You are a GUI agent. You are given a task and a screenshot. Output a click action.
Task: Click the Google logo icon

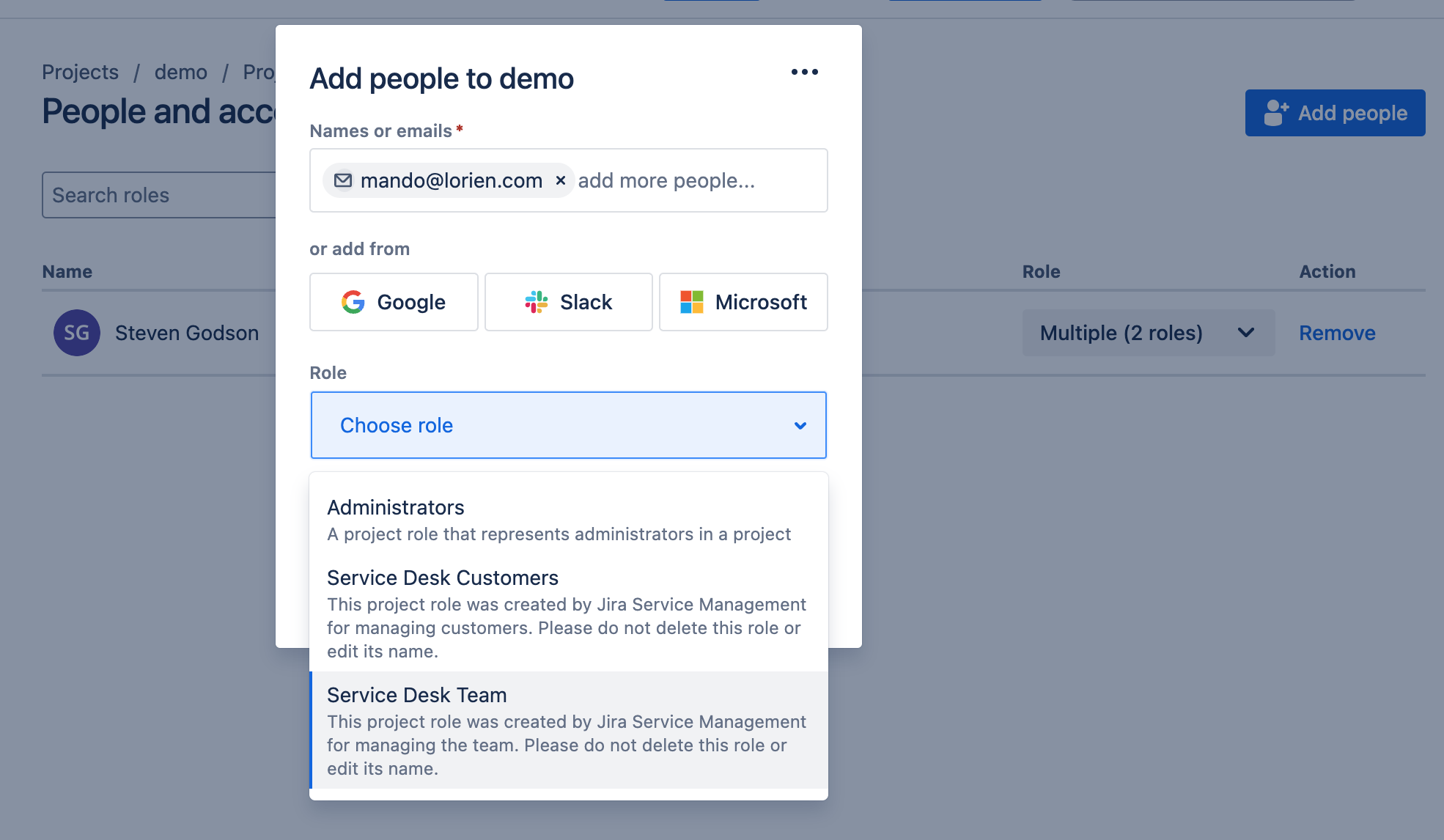353,302
